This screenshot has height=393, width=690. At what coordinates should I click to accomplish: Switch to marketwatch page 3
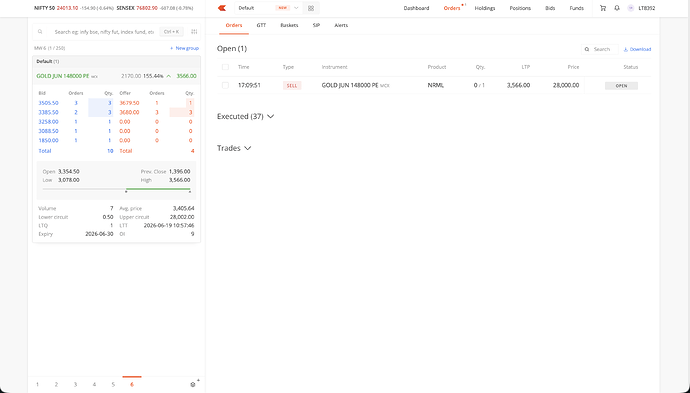click(x=75, y=384)
